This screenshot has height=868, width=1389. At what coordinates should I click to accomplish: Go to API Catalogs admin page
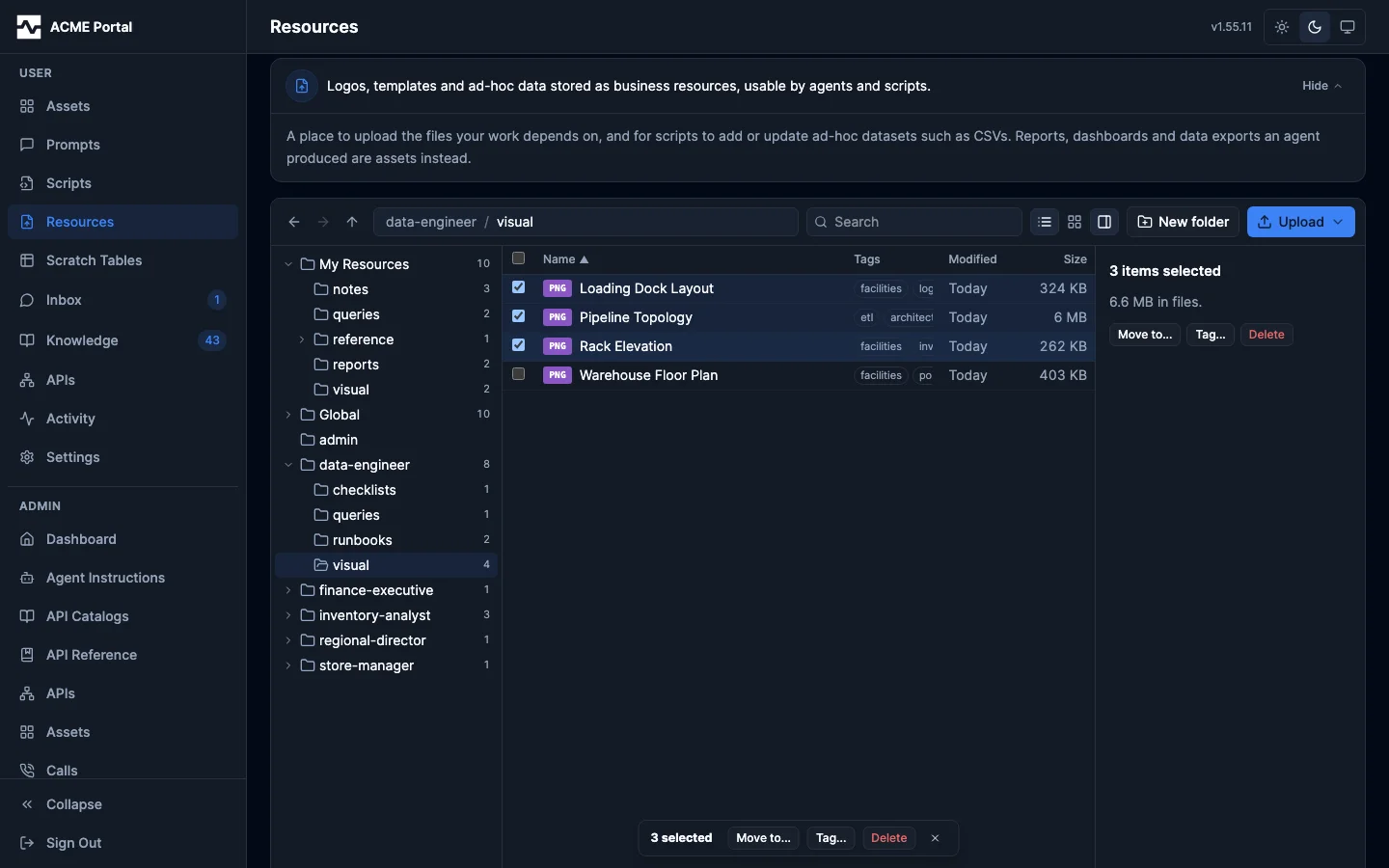123,616
